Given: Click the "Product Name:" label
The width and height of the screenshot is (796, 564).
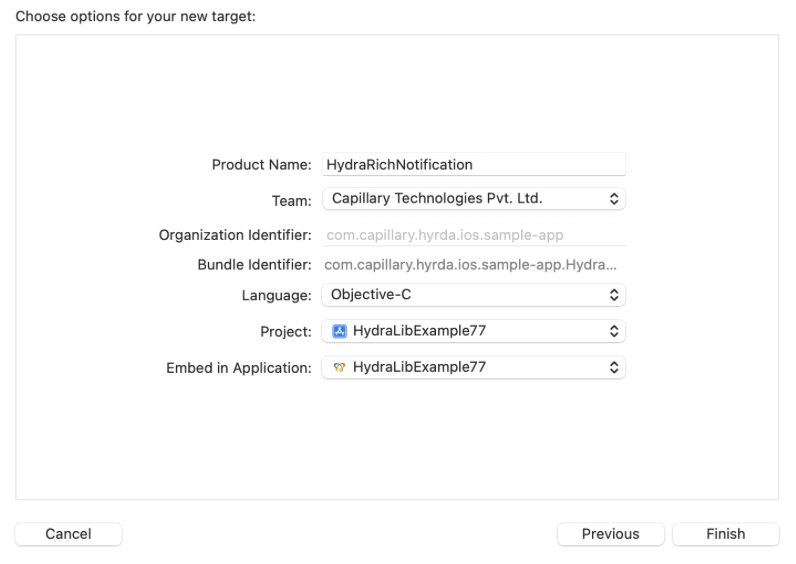Looking at the screenshot, I should pyautogui.click(x=262, y=165).
